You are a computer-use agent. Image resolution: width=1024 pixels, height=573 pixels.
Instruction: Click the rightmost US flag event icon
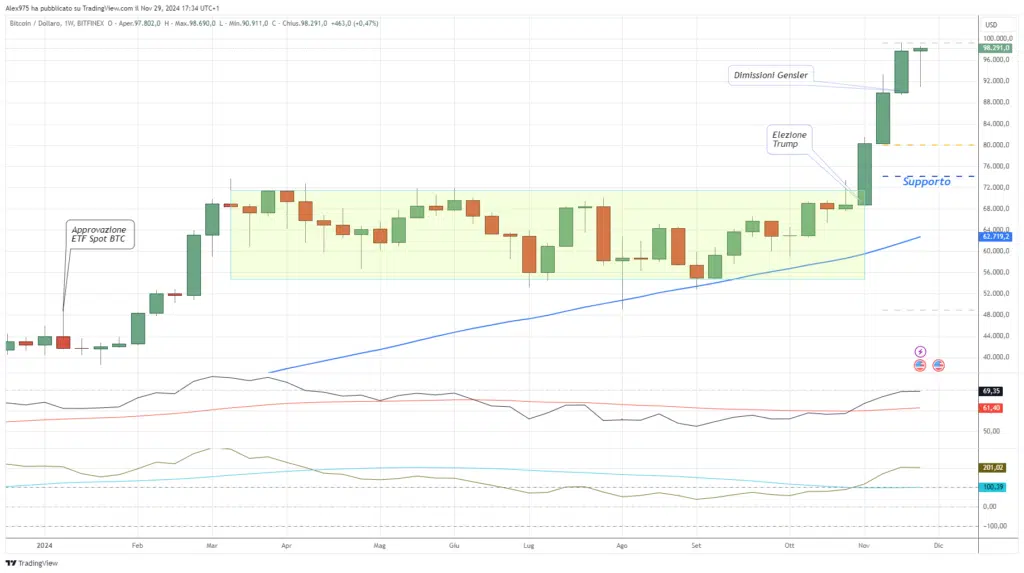coord(938,365)
